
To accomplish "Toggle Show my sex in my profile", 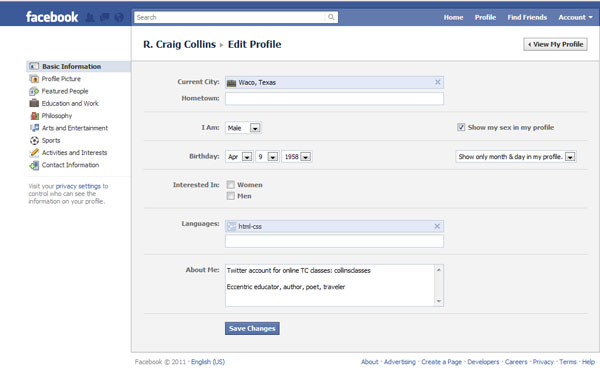I will [x=461, y=127].
